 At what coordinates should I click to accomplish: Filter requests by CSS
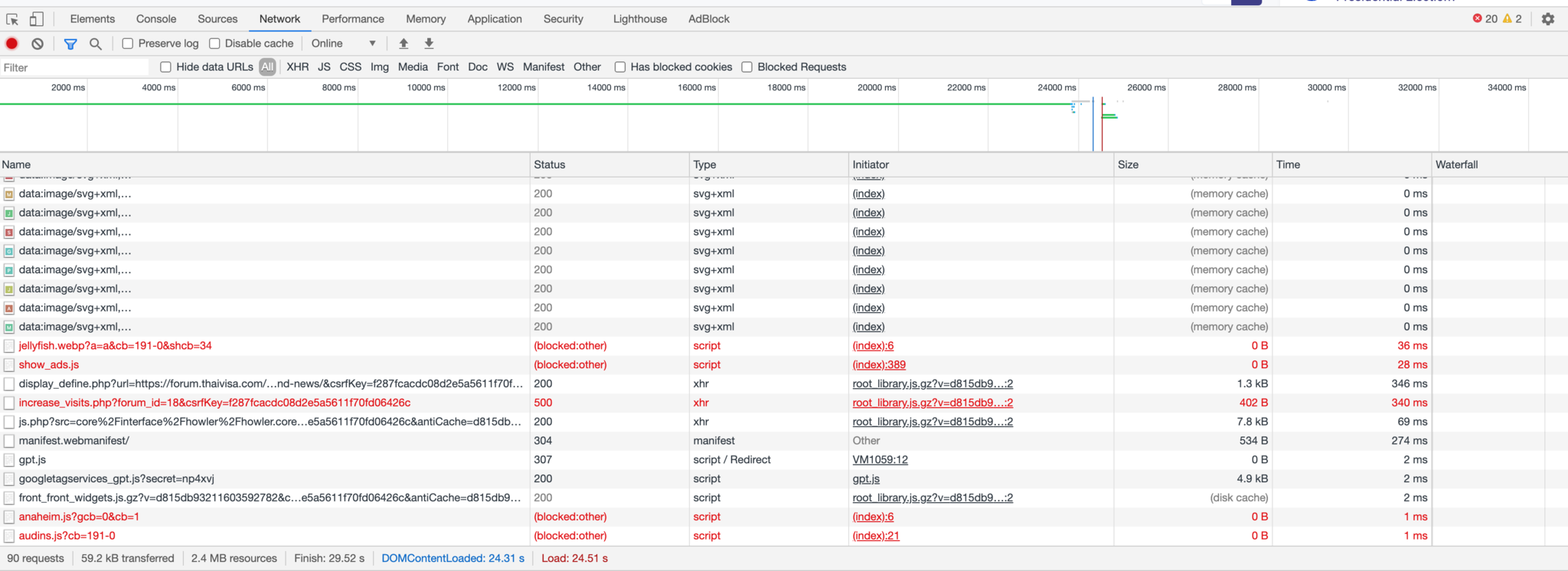(351, 67)
